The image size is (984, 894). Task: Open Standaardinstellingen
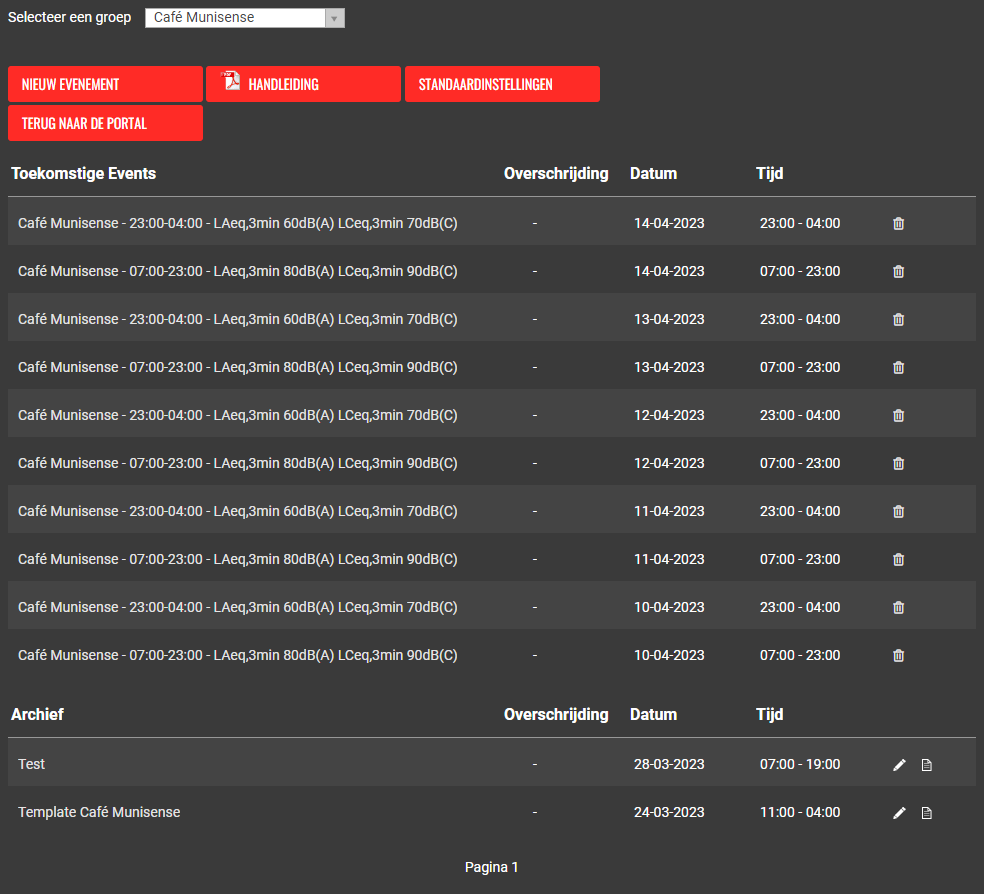[x=502, y=84]
